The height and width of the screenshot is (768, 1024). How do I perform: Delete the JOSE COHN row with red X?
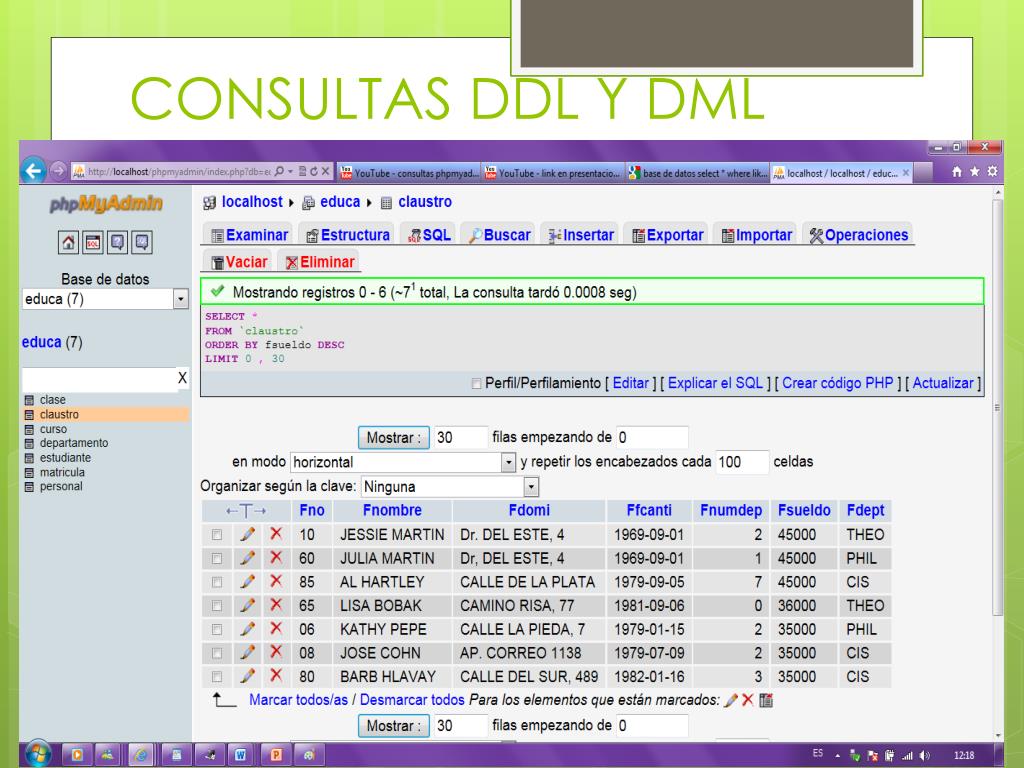pyautogui.click(x=276, y=652)
